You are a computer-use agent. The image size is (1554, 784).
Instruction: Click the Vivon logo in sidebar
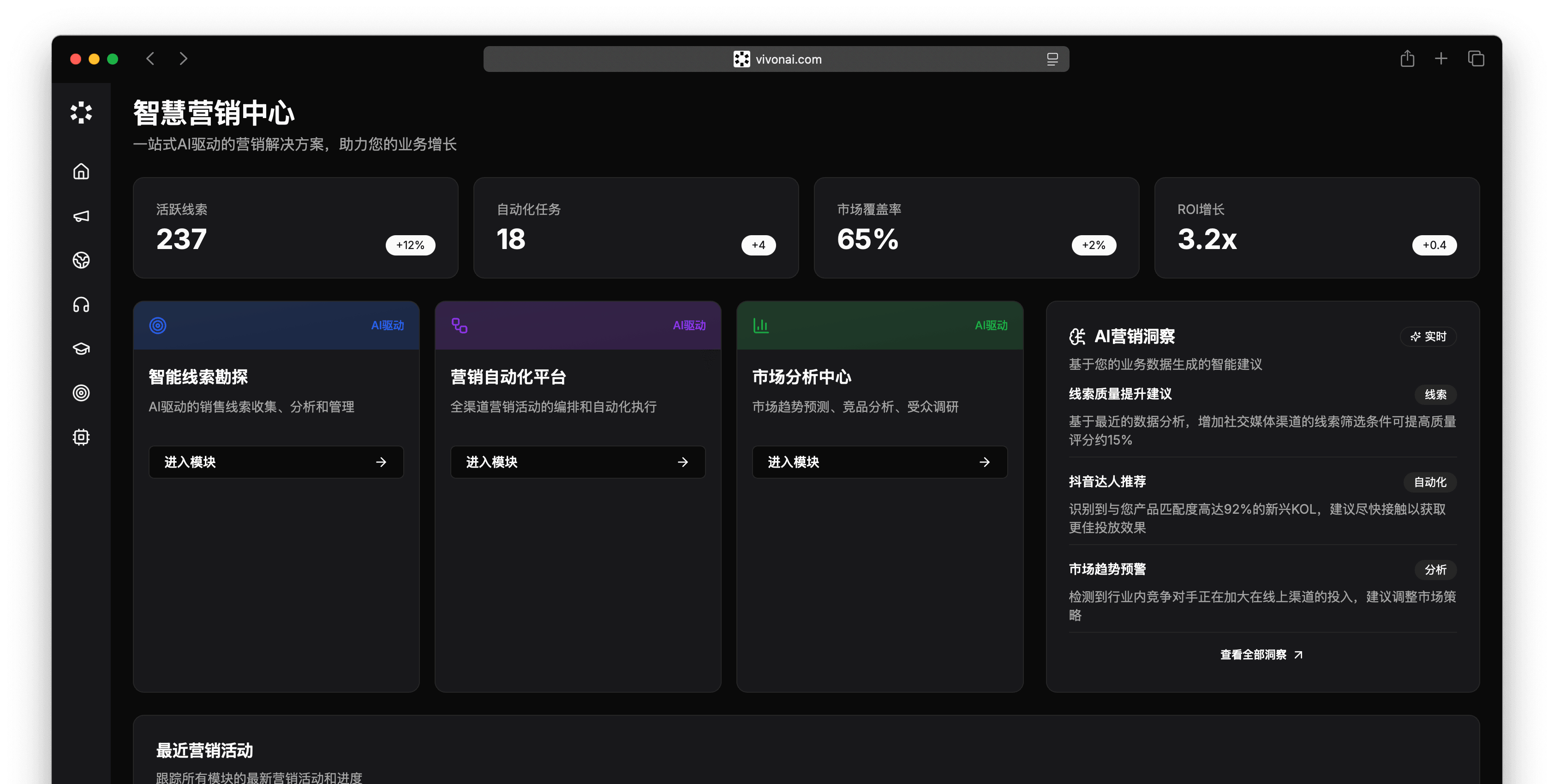(81, 113)
